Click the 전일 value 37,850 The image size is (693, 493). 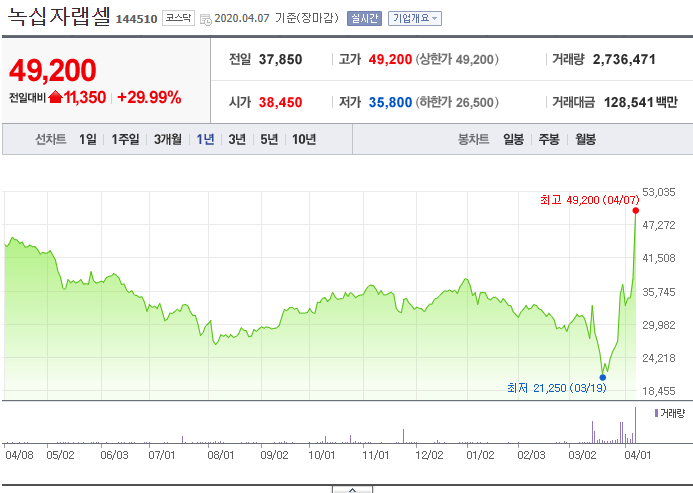coord(280,59)
